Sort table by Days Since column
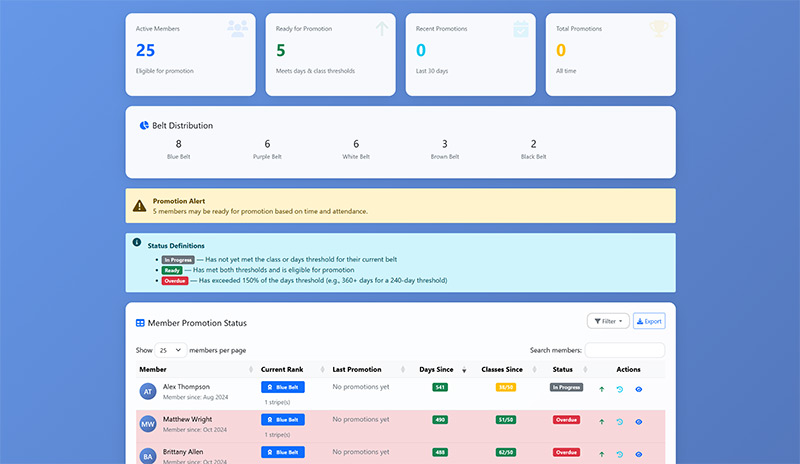 click(x=437, y=369)
